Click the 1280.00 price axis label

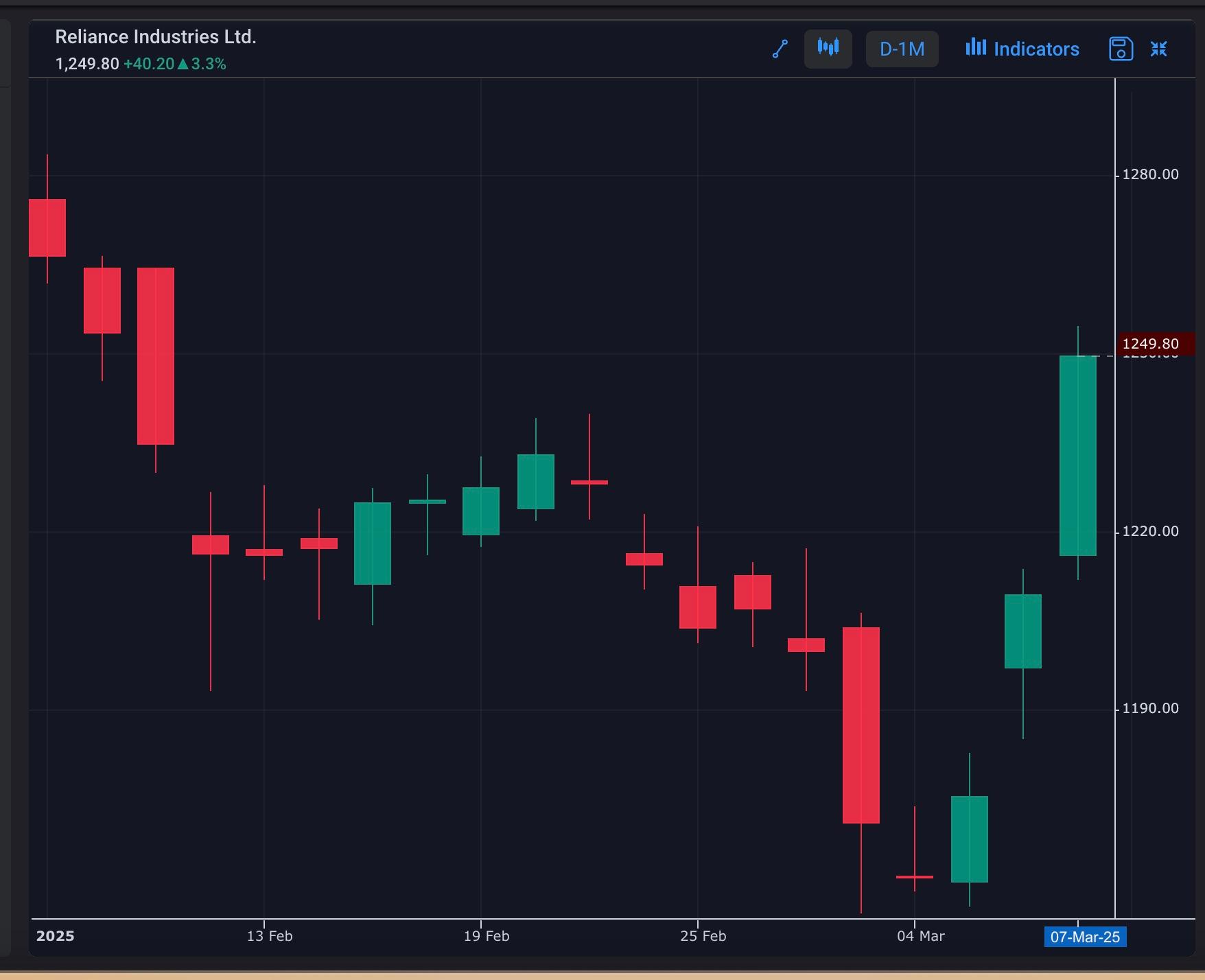coord(1150,174)
